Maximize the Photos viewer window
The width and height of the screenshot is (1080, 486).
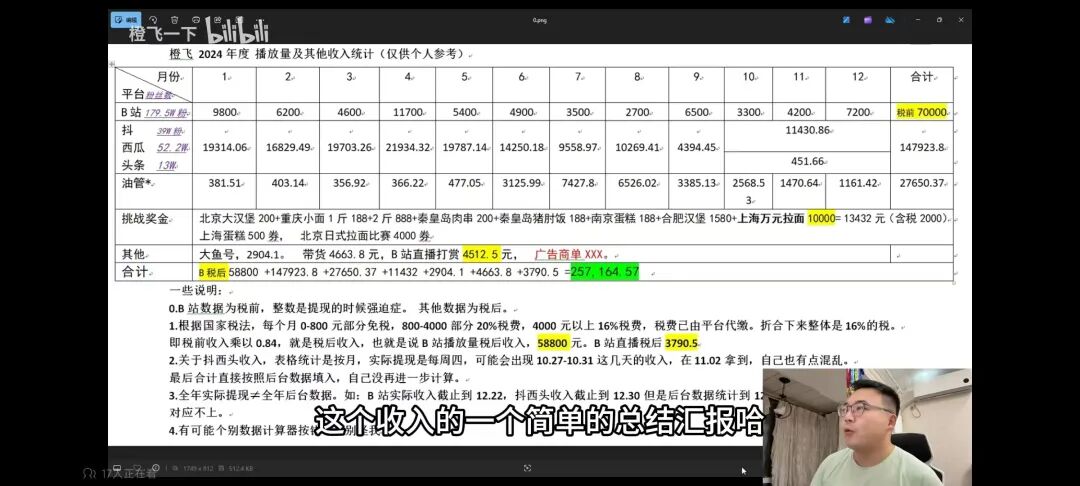tap(939, 20)
